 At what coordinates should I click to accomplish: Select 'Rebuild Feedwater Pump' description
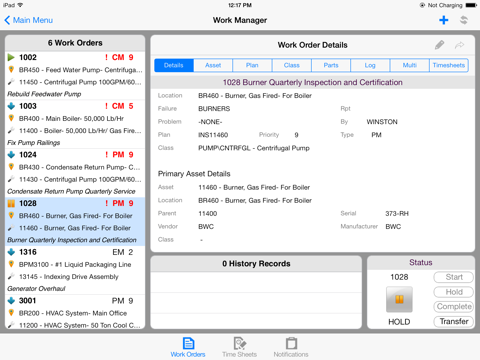(44, 94)
